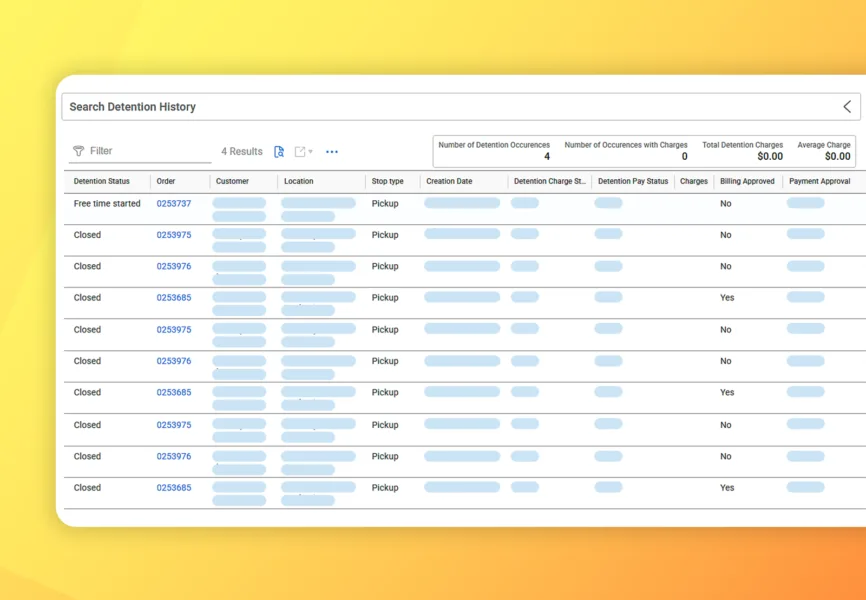Viewport: 866px width, 600px height.
Task: Select the 'Free time started' status cell
Action: (107, 203)
